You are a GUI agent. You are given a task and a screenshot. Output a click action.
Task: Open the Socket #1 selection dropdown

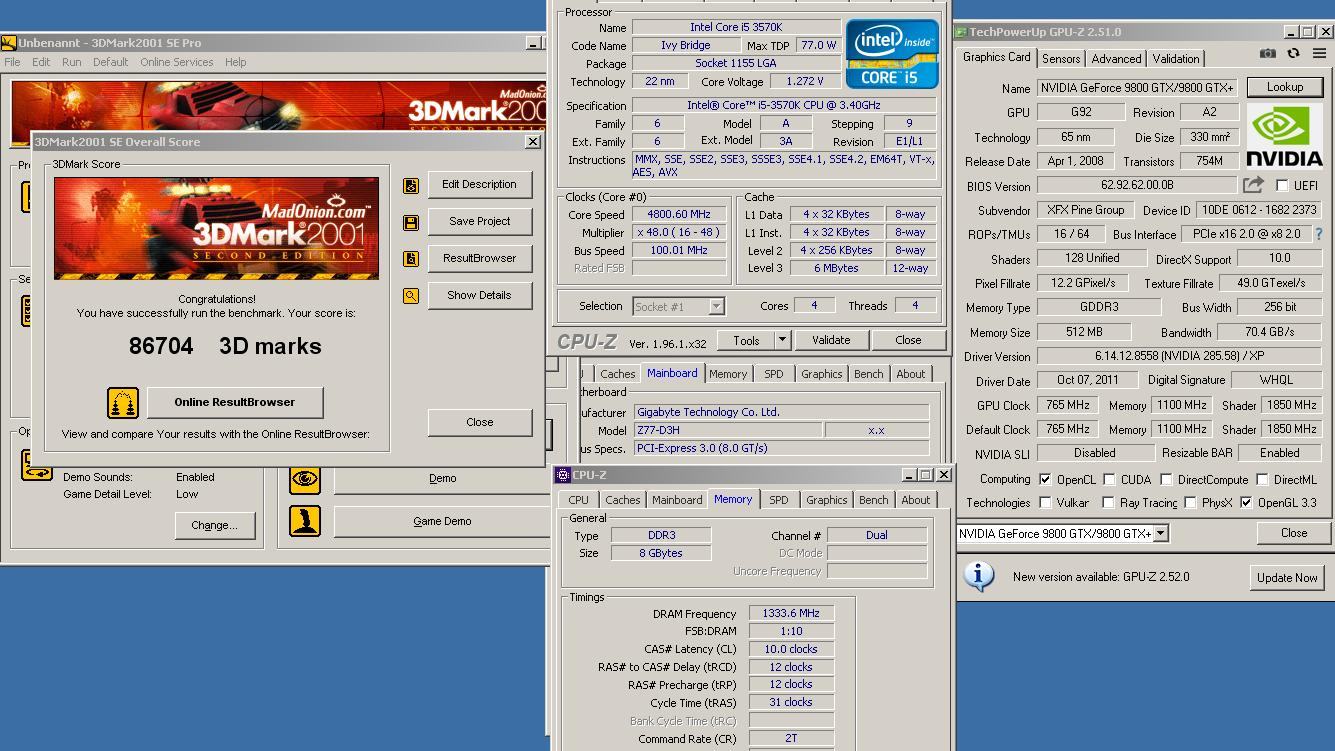click(x=716, y=306)
